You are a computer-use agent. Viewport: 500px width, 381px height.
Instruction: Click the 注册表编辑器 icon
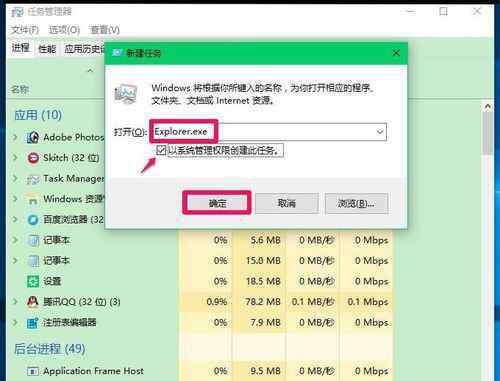click(x=33, y=323)
